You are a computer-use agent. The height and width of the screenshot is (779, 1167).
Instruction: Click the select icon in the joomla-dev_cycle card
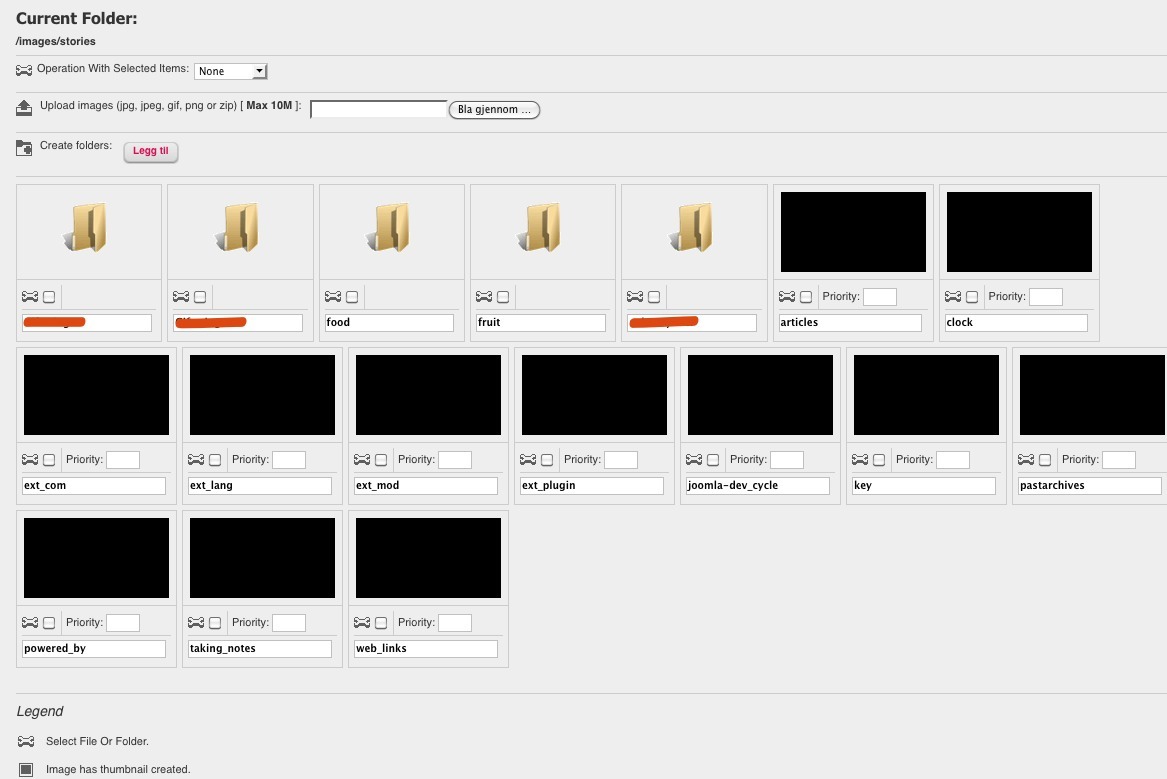[694, 460]
